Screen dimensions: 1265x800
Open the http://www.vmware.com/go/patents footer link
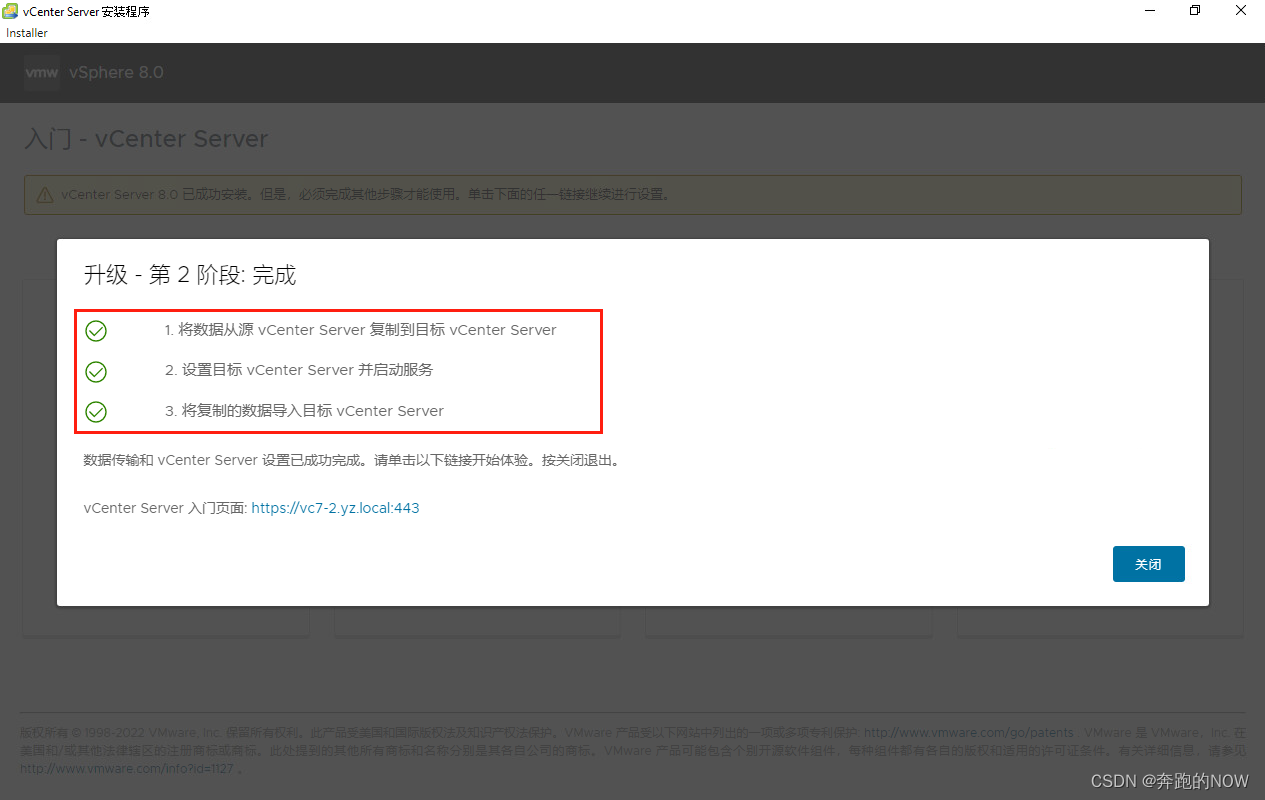coord(969,733)
